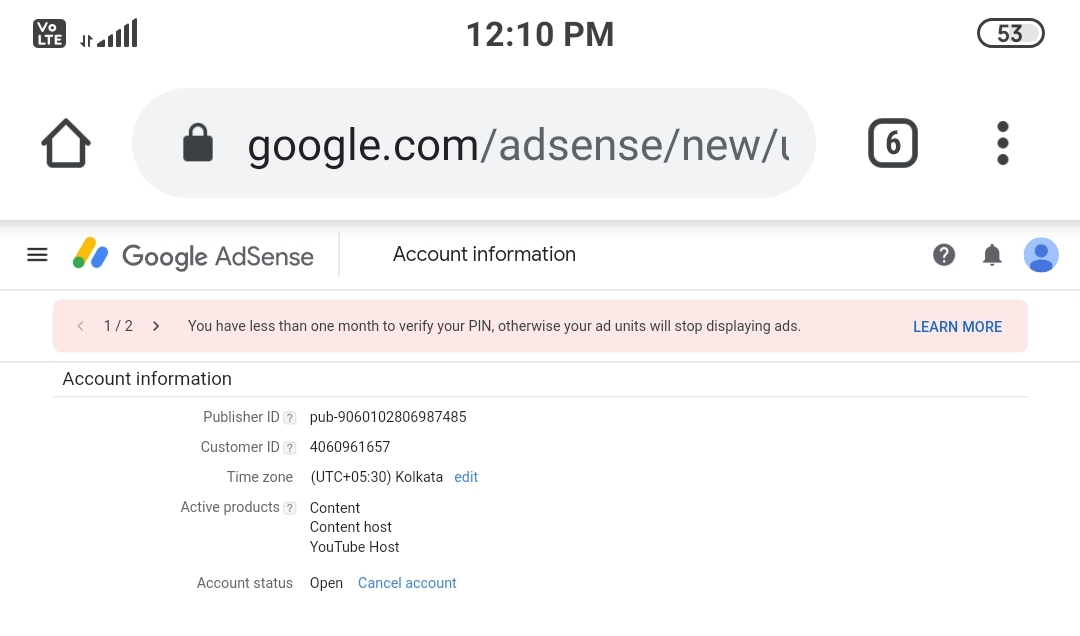The width and height of the screenshot is (1080, 636).
Task: Click the Active products help tooltip icon
Action: 289,508
